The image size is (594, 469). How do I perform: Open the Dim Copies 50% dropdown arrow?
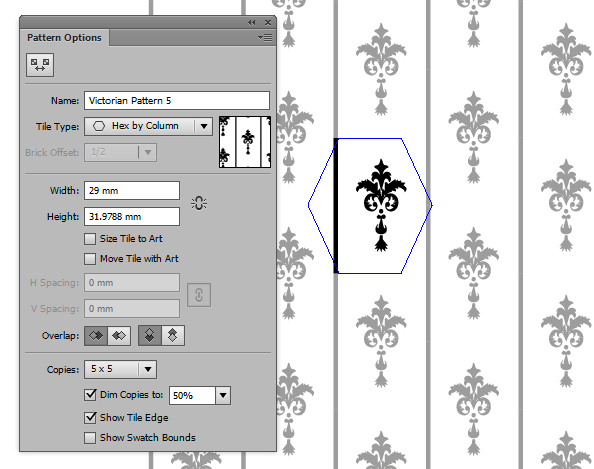click(223, 396)
